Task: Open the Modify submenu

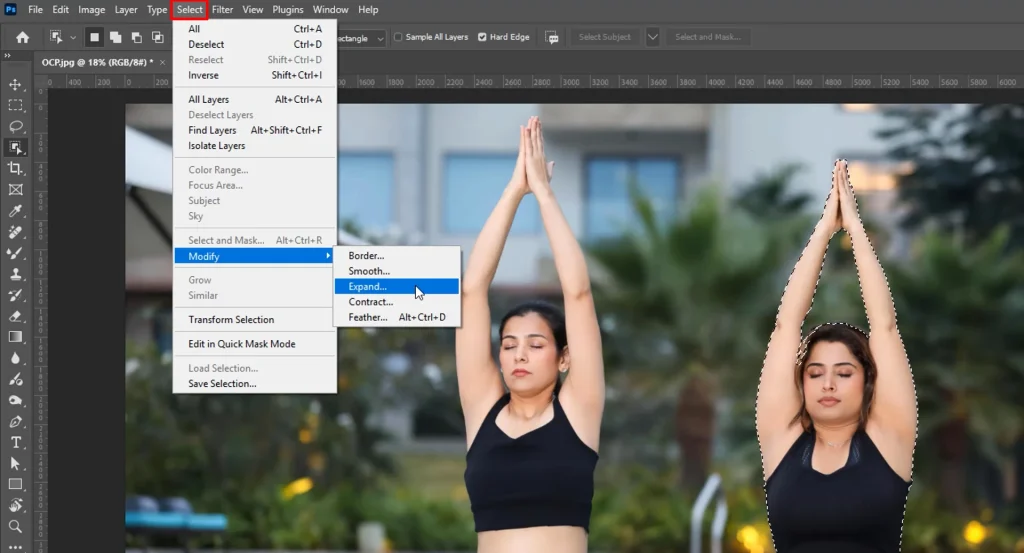Action: pyautogui.click(x=254, y=256)
